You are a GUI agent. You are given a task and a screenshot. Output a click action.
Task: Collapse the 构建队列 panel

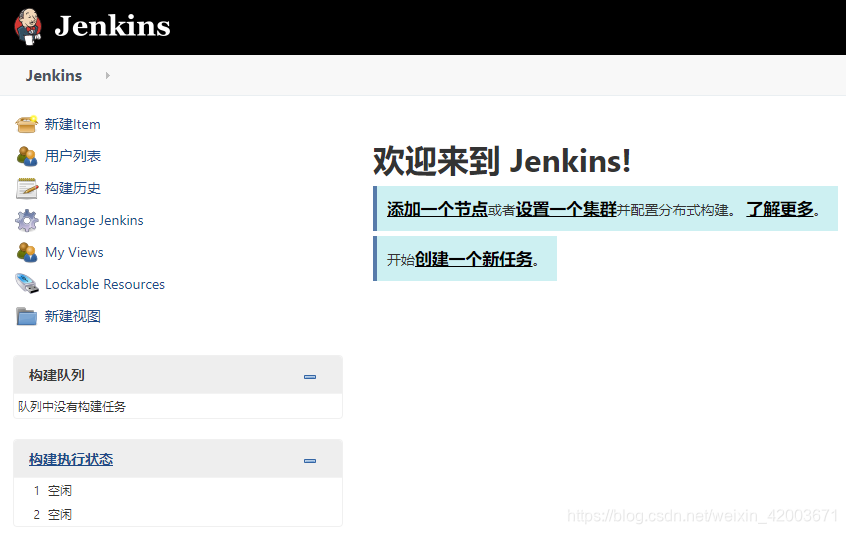click(x=310, y=376)
